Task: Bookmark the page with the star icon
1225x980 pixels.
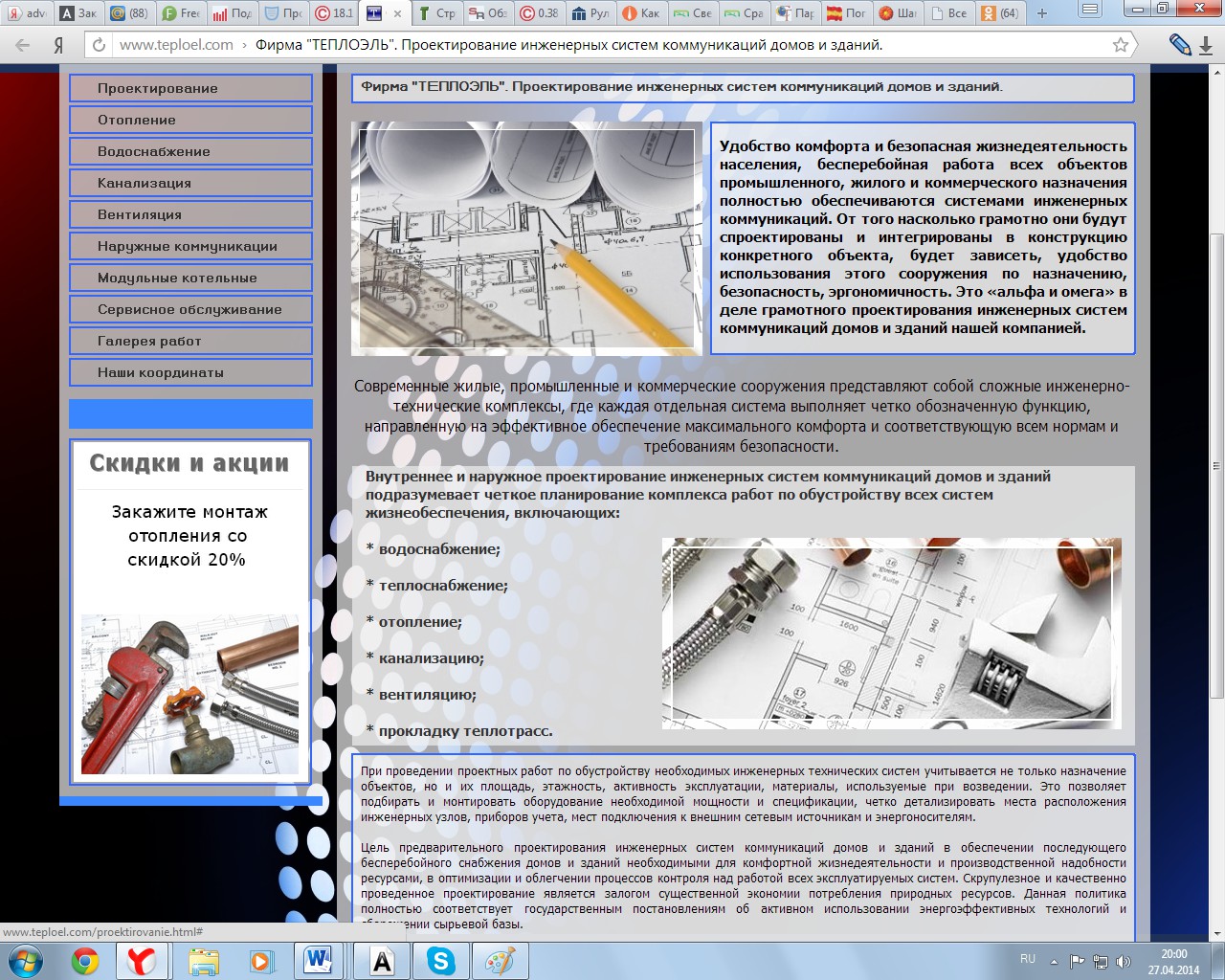Action: pyautogui.click(x=1121, y=45)
